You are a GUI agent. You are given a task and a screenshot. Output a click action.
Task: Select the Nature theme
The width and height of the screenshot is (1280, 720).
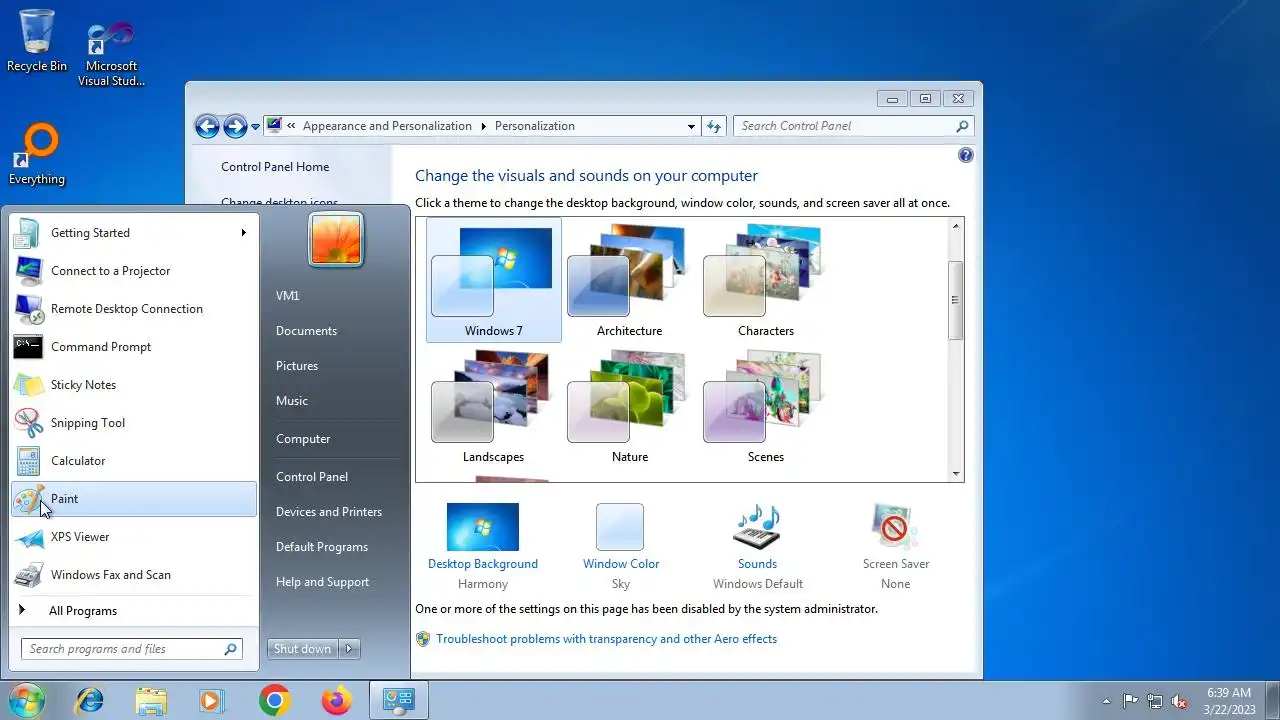pyautogui.click(x=630, y=406)
